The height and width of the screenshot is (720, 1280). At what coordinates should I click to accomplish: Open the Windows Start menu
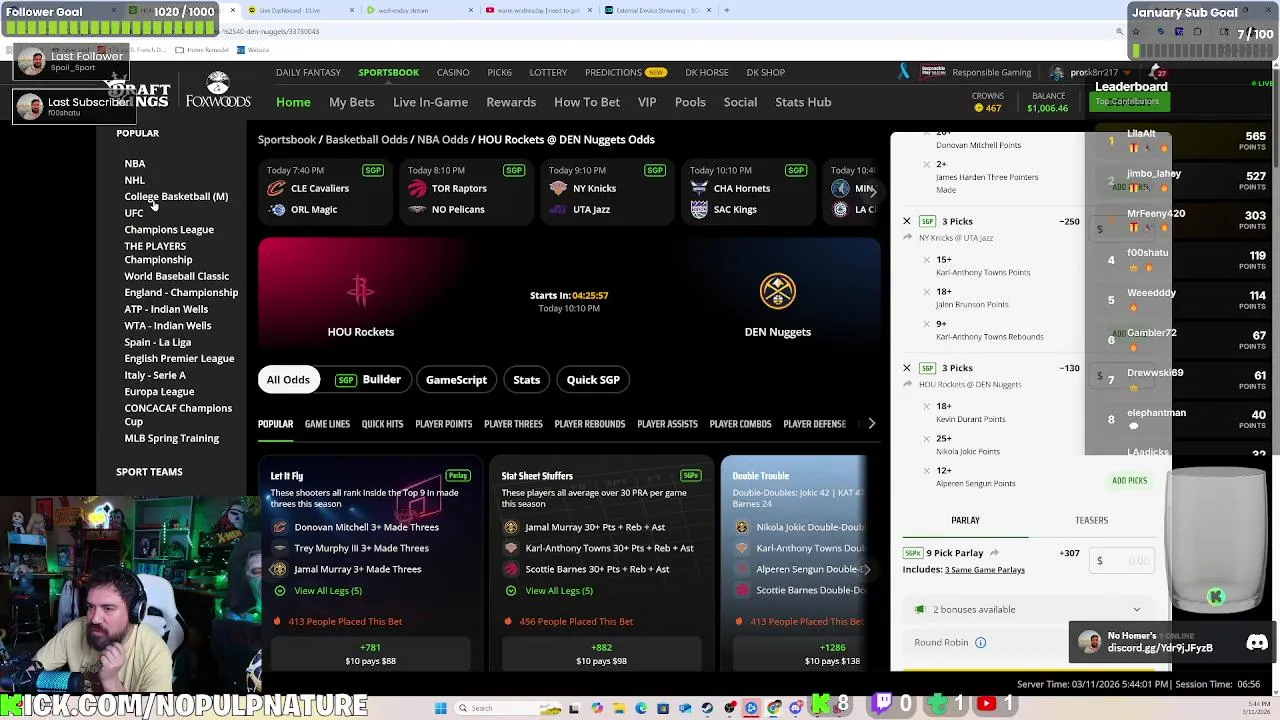click(441, 708)
